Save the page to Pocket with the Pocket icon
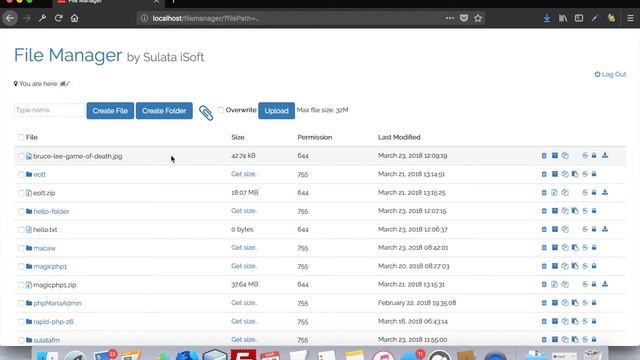This screenshot has height=360, width=640. (464, 18)
